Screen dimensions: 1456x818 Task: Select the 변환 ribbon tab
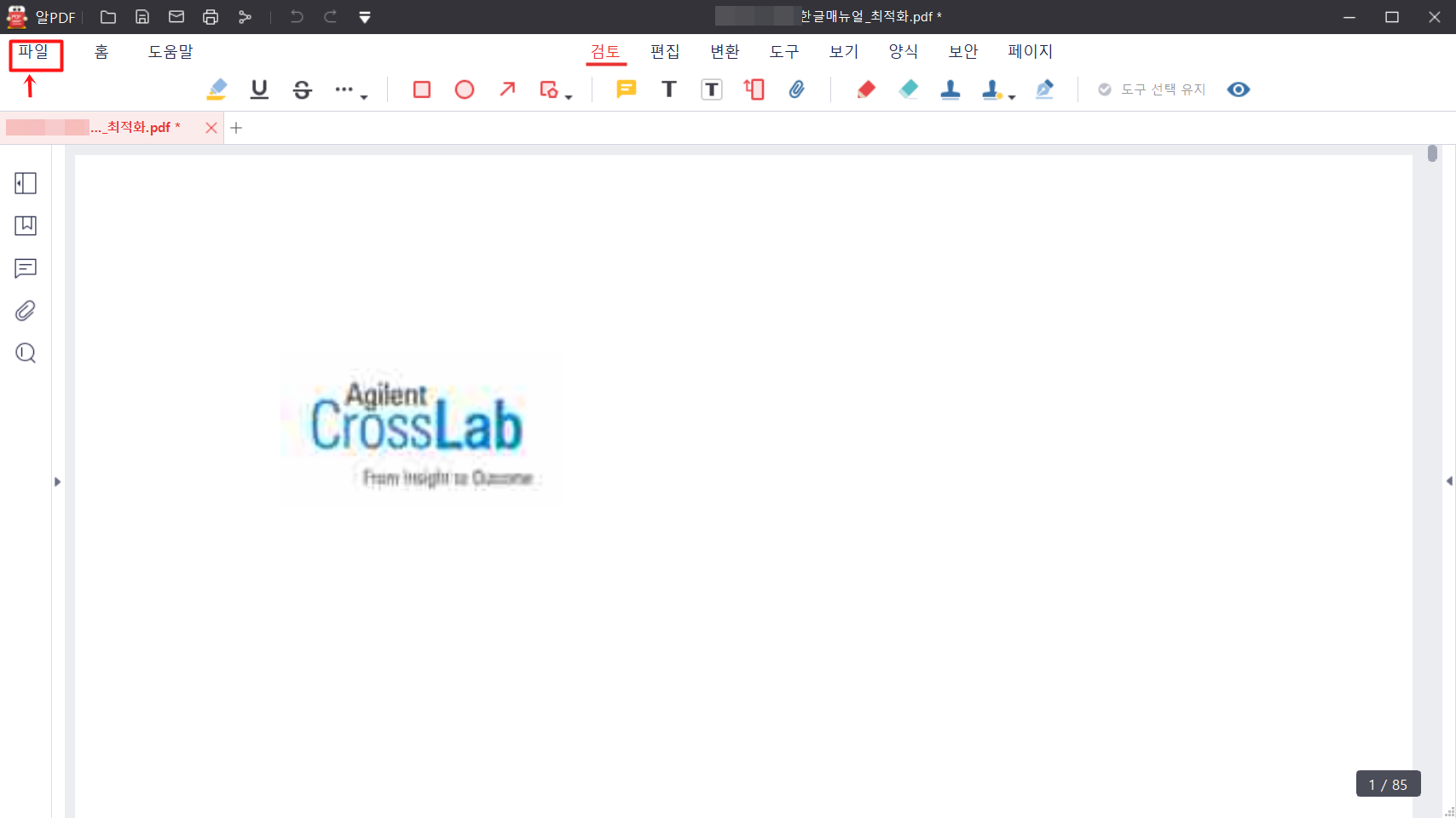point(725,52)
